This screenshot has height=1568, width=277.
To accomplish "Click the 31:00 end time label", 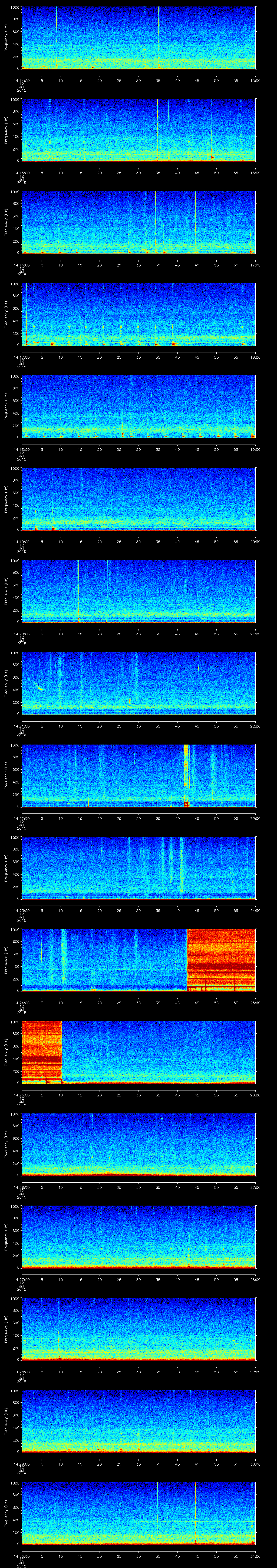I will (255, 1556).
